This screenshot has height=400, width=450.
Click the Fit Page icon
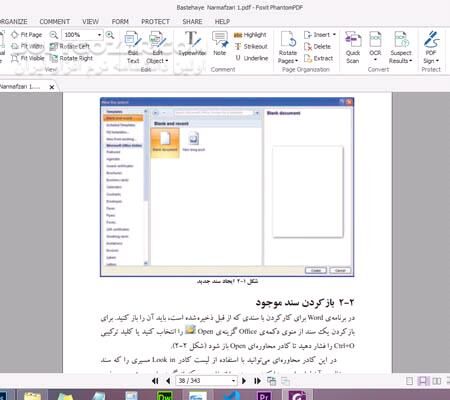click(15, 34)
